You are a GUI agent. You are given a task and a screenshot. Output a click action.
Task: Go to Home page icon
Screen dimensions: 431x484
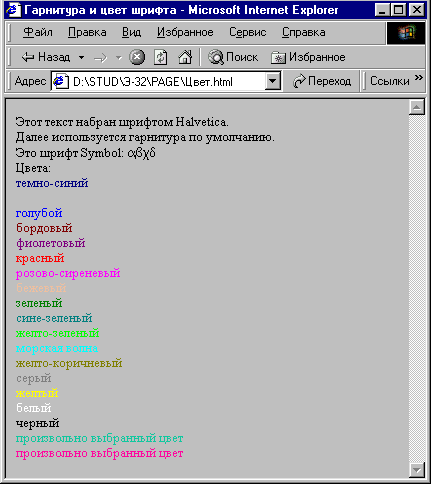click(x=185, y=57)
